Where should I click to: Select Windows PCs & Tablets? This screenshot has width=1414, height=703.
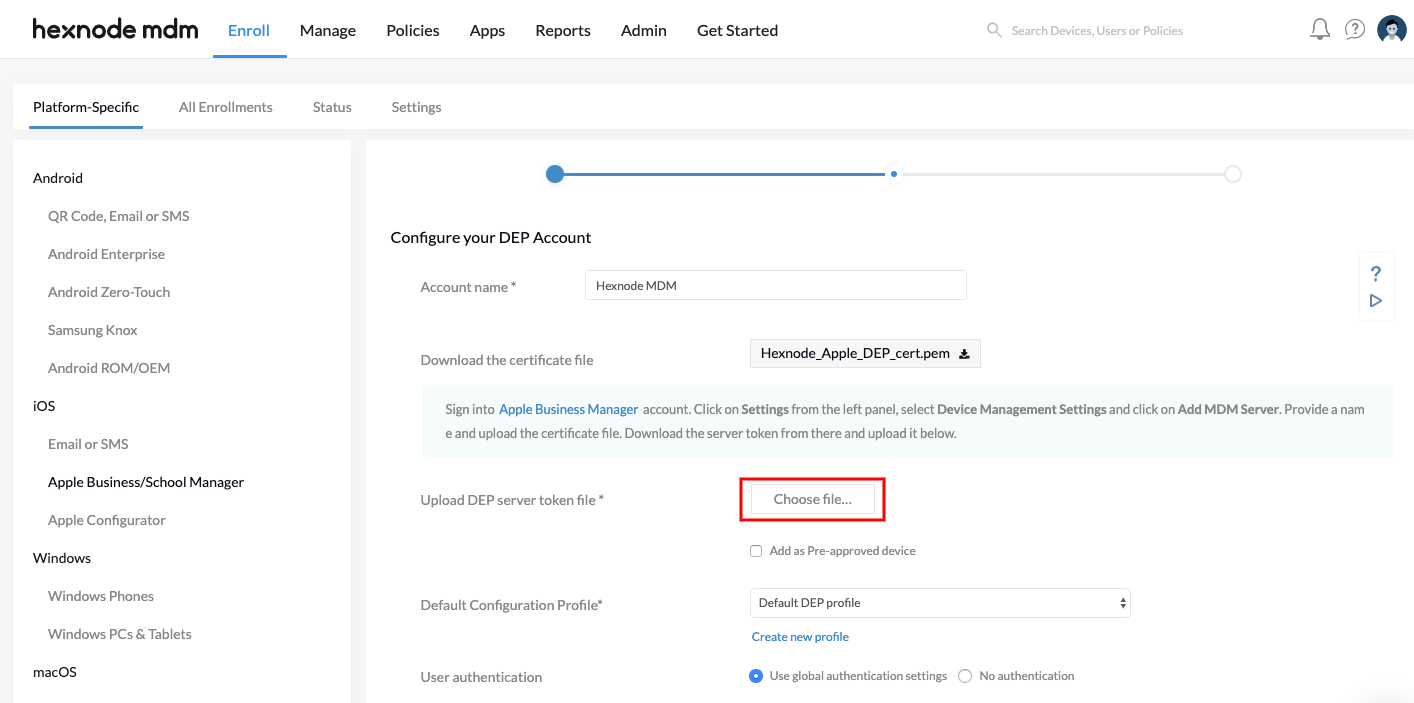[120, 634]
